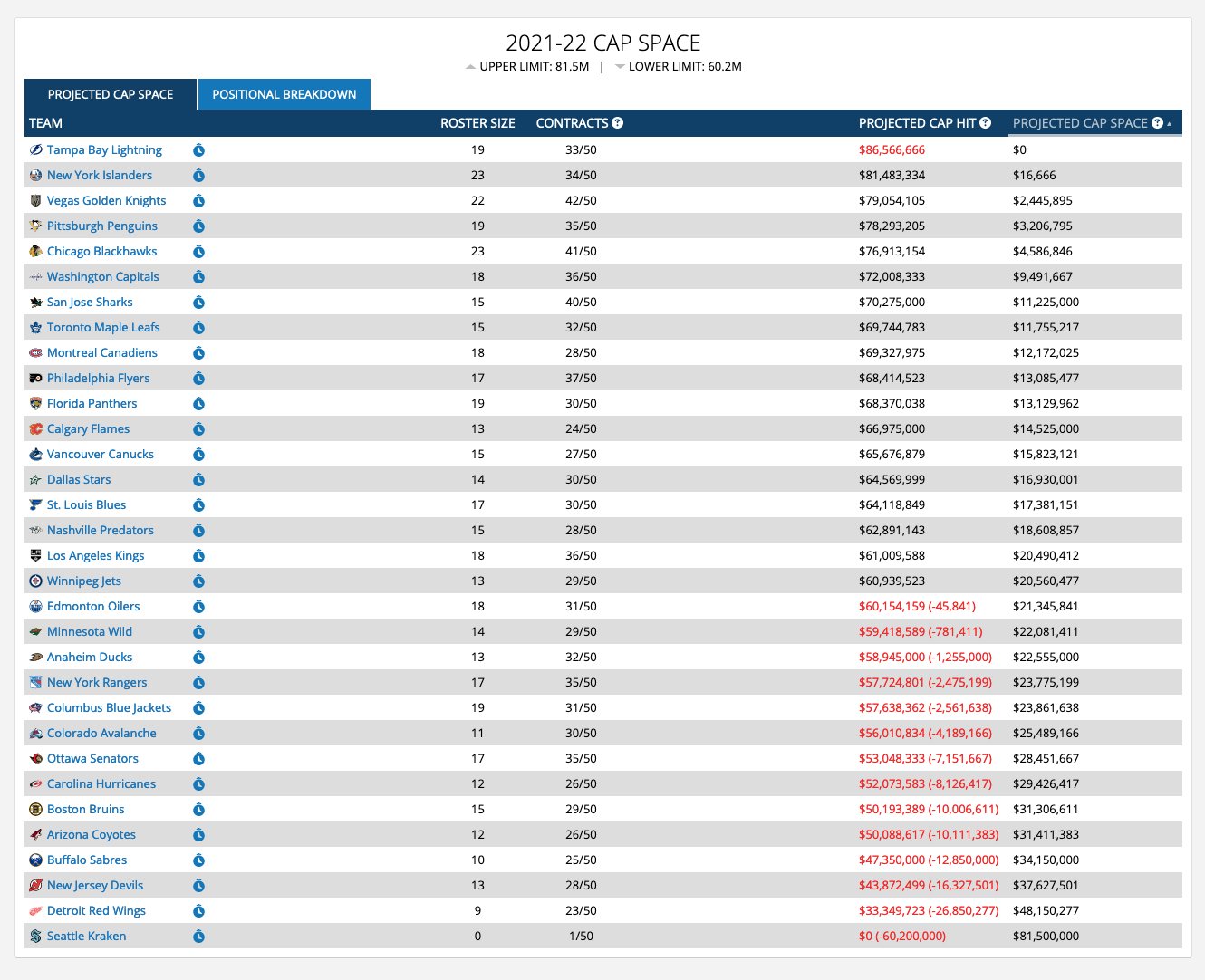Select the clock icon in Montreal Canadiens row
1205x980 pixels.
click(x=198, y=353)
